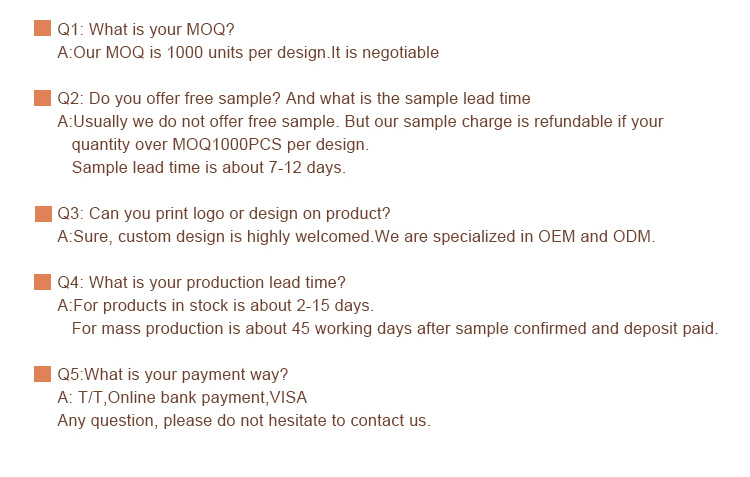This screenshot has height=477, width=750.
Task: Click the word 'negotiable' in Q1 answer
Action: tap(400, 53)
